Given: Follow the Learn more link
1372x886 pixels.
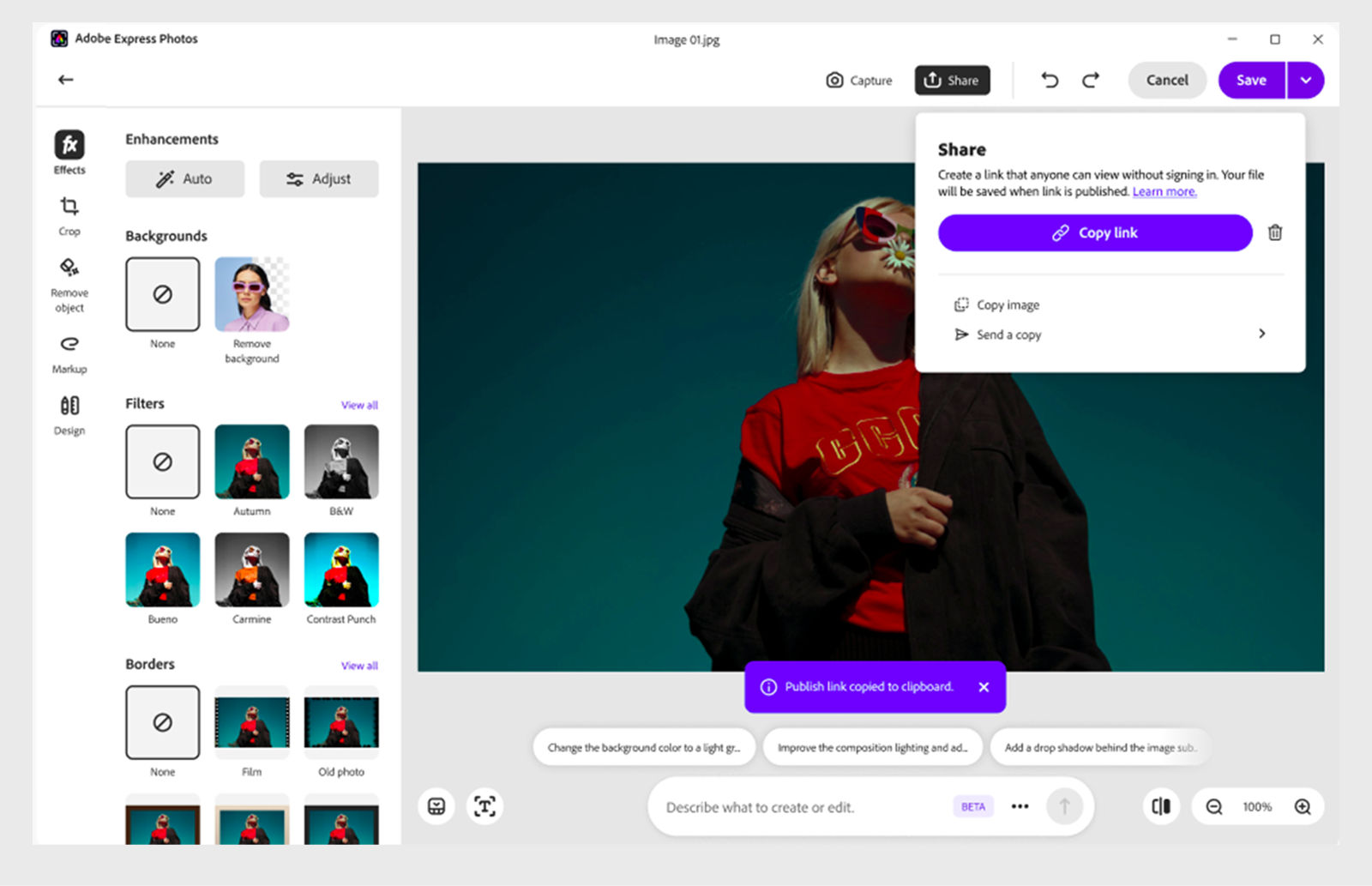Looking at the screenshot, I should click(x=1164, y=191).
